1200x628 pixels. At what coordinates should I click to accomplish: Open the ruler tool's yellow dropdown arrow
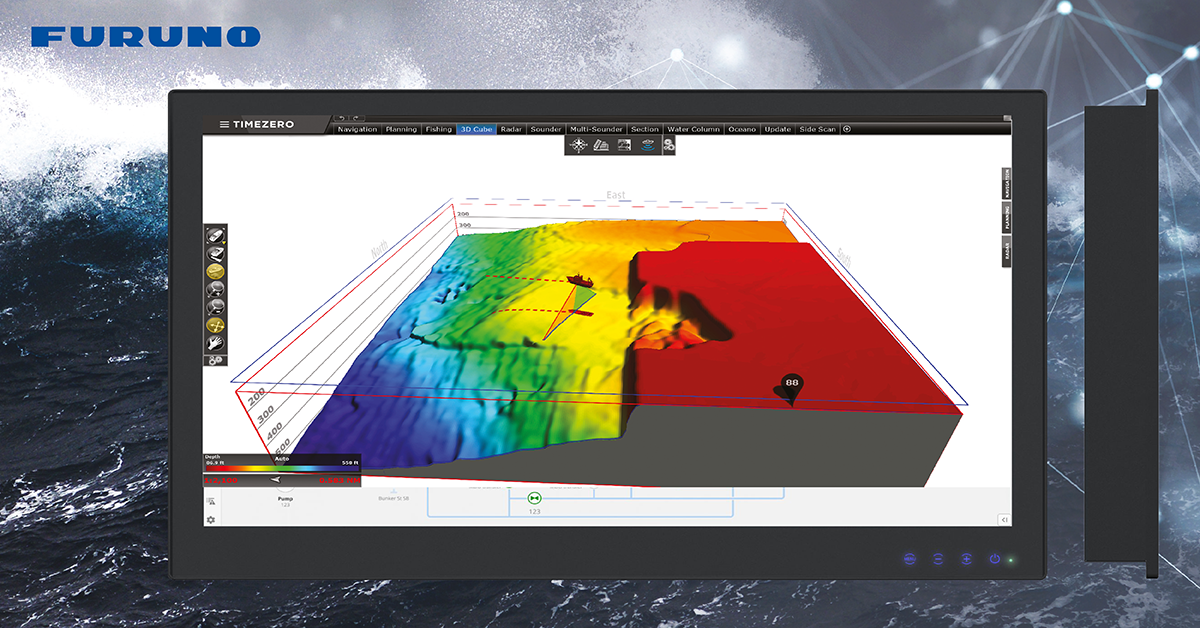tap(225, 241)
